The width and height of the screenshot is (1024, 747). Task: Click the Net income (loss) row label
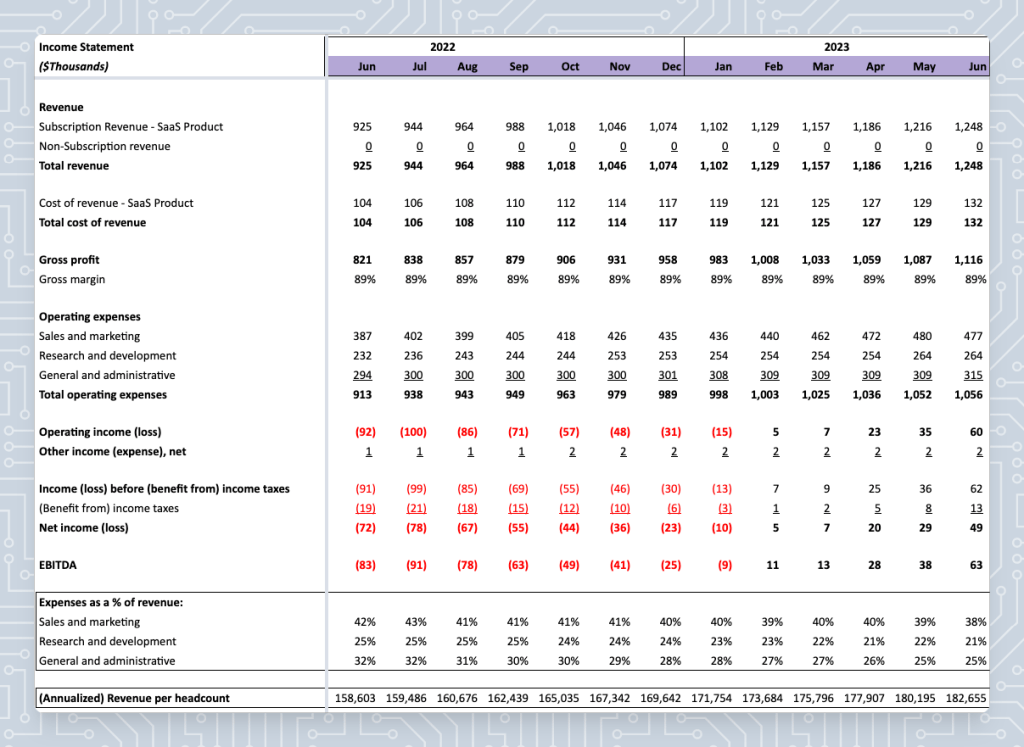point(84,528)
